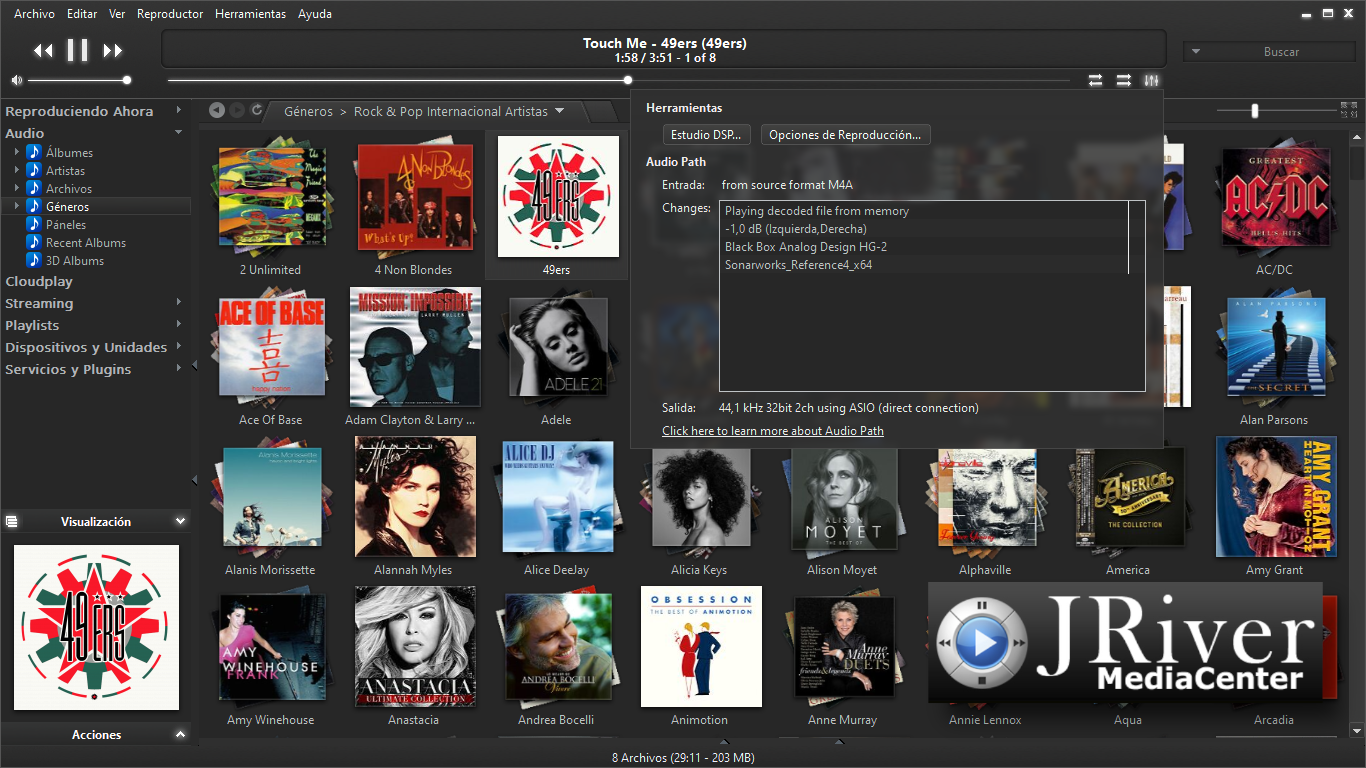Screen dimensions: 1366x768
Task: Collapse the Audio section
Action: pyautogui.click(x=179, y=132)
